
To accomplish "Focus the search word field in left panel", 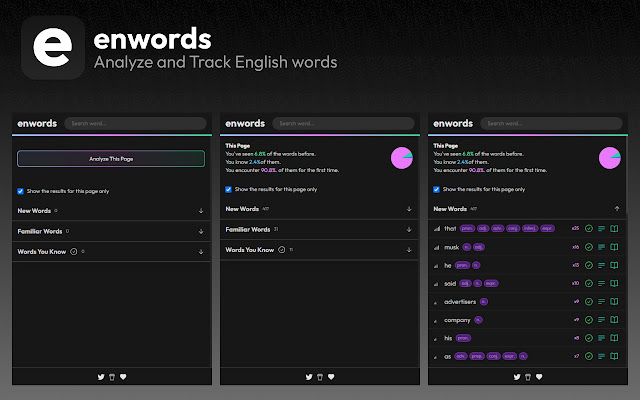I will (135, 124).
